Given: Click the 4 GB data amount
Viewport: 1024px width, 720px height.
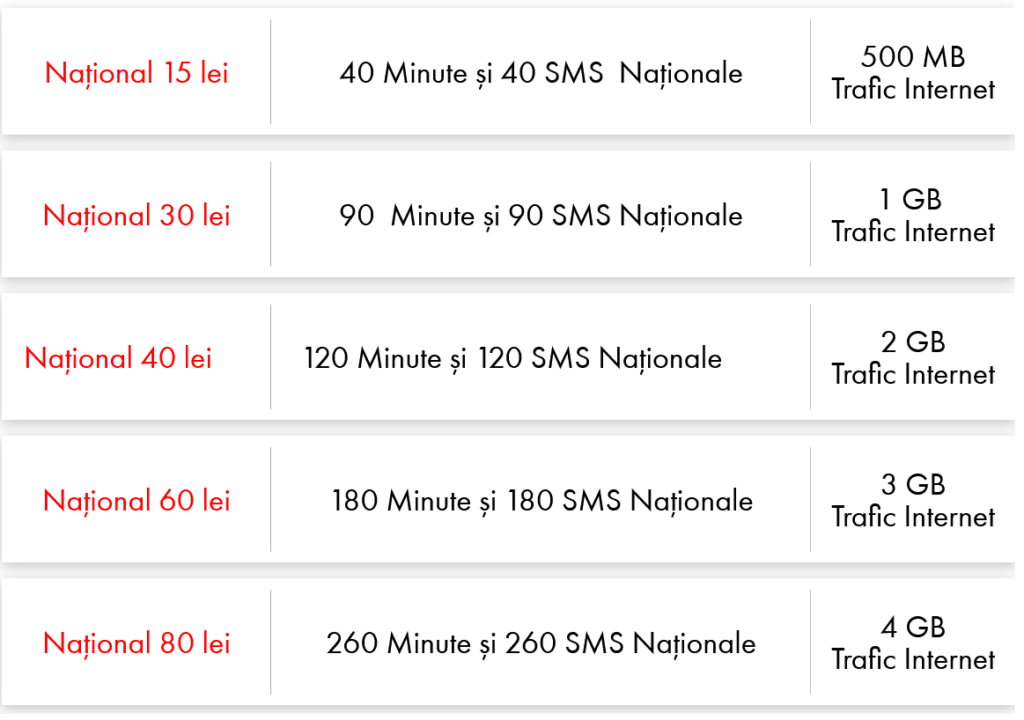Looking at the screenshot, I should [913, 628].
